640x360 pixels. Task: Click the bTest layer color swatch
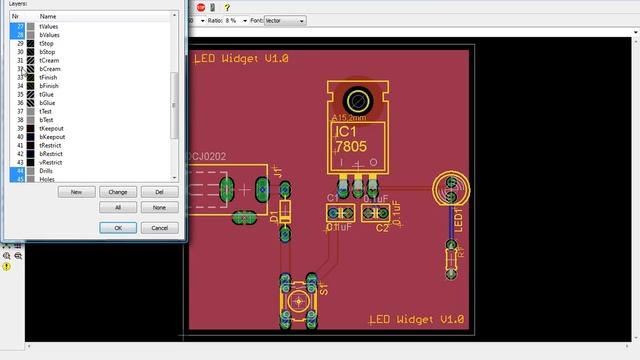tap(31, 120)
